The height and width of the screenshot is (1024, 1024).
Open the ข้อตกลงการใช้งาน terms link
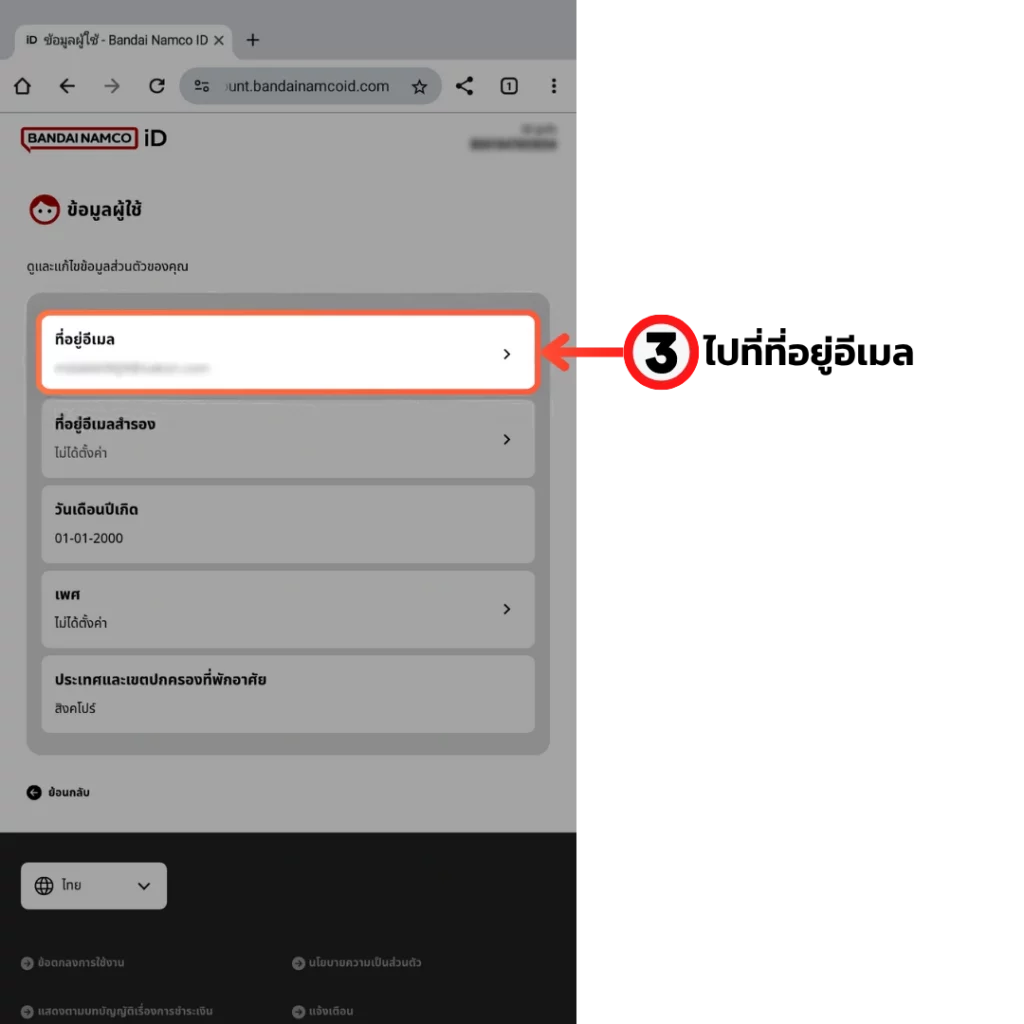tap(80, 963)
